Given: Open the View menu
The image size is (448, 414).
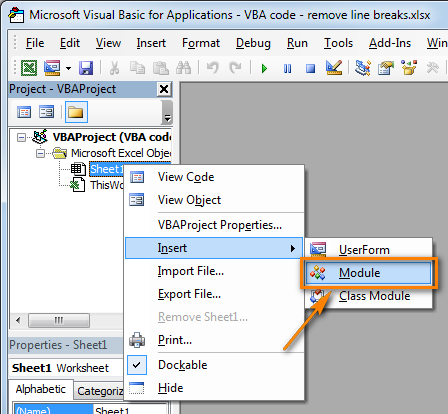Looking at the screenshot, I should point(108,43).
